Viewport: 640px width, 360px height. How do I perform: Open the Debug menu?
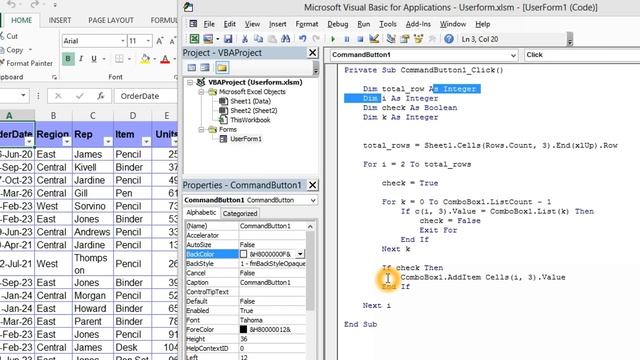[x=338, y=24]
